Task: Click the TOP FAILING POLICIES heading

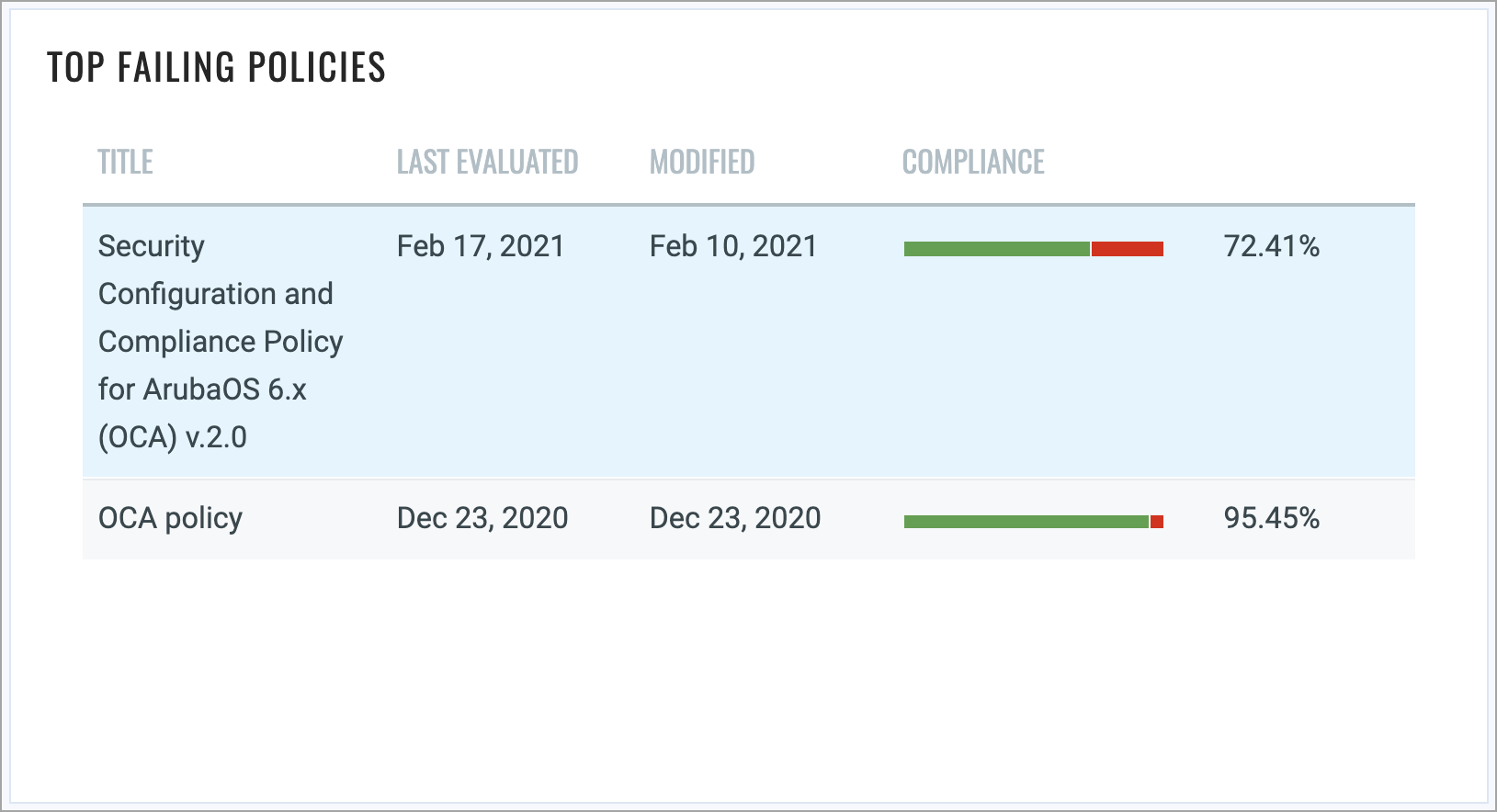Action: pos(216,67)
